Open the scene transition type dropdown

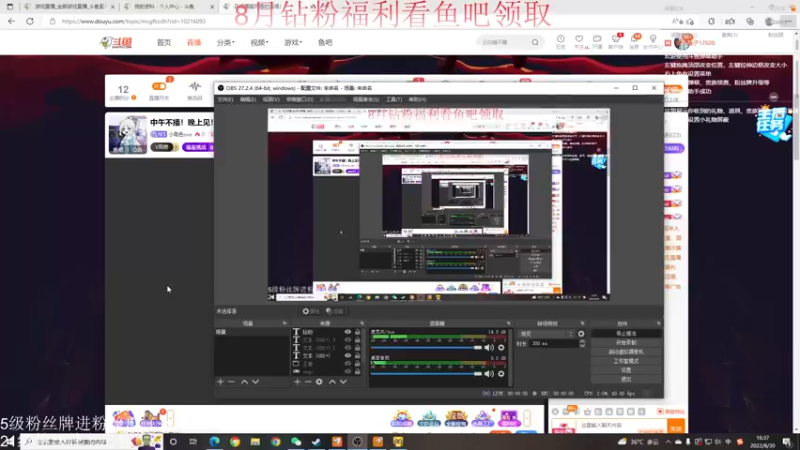pos(546,334)
